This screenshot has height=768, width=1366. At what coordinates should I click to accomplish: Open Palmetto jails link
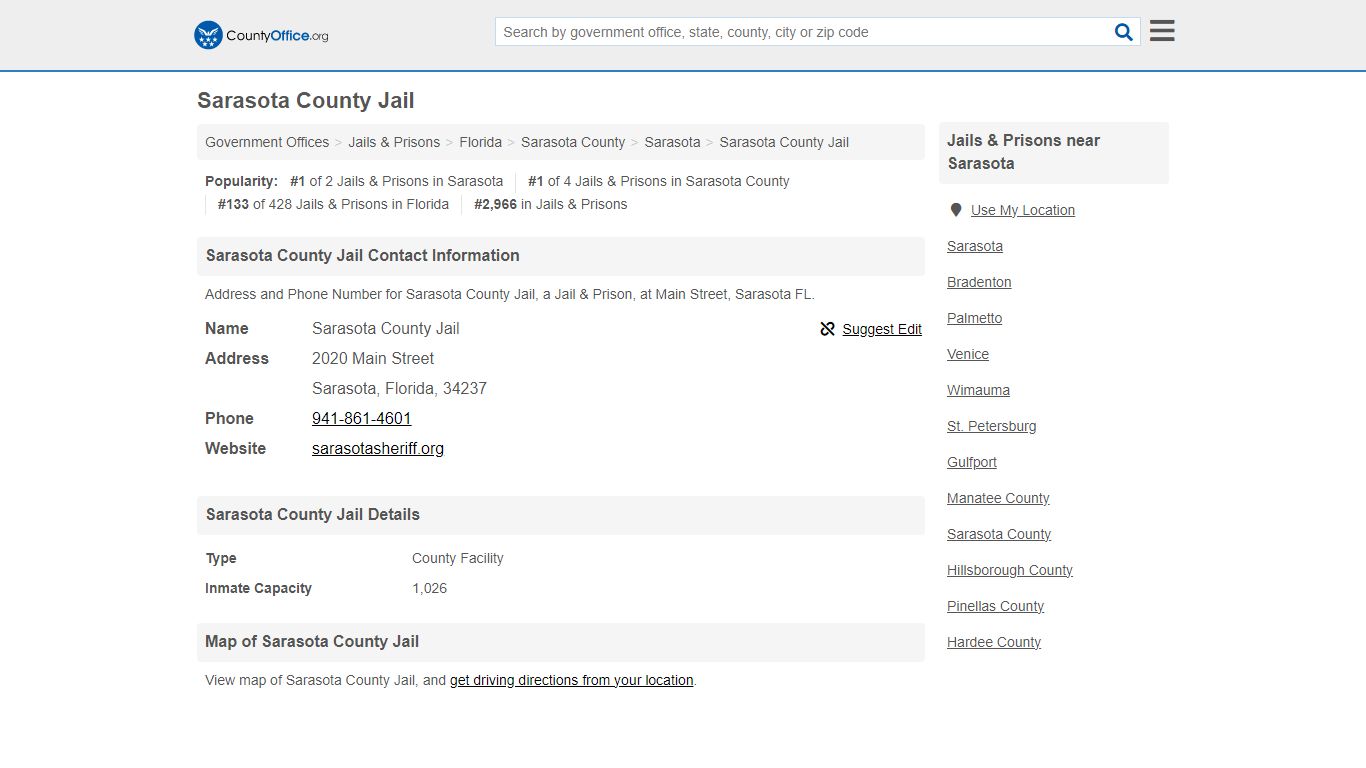(975, 318)
